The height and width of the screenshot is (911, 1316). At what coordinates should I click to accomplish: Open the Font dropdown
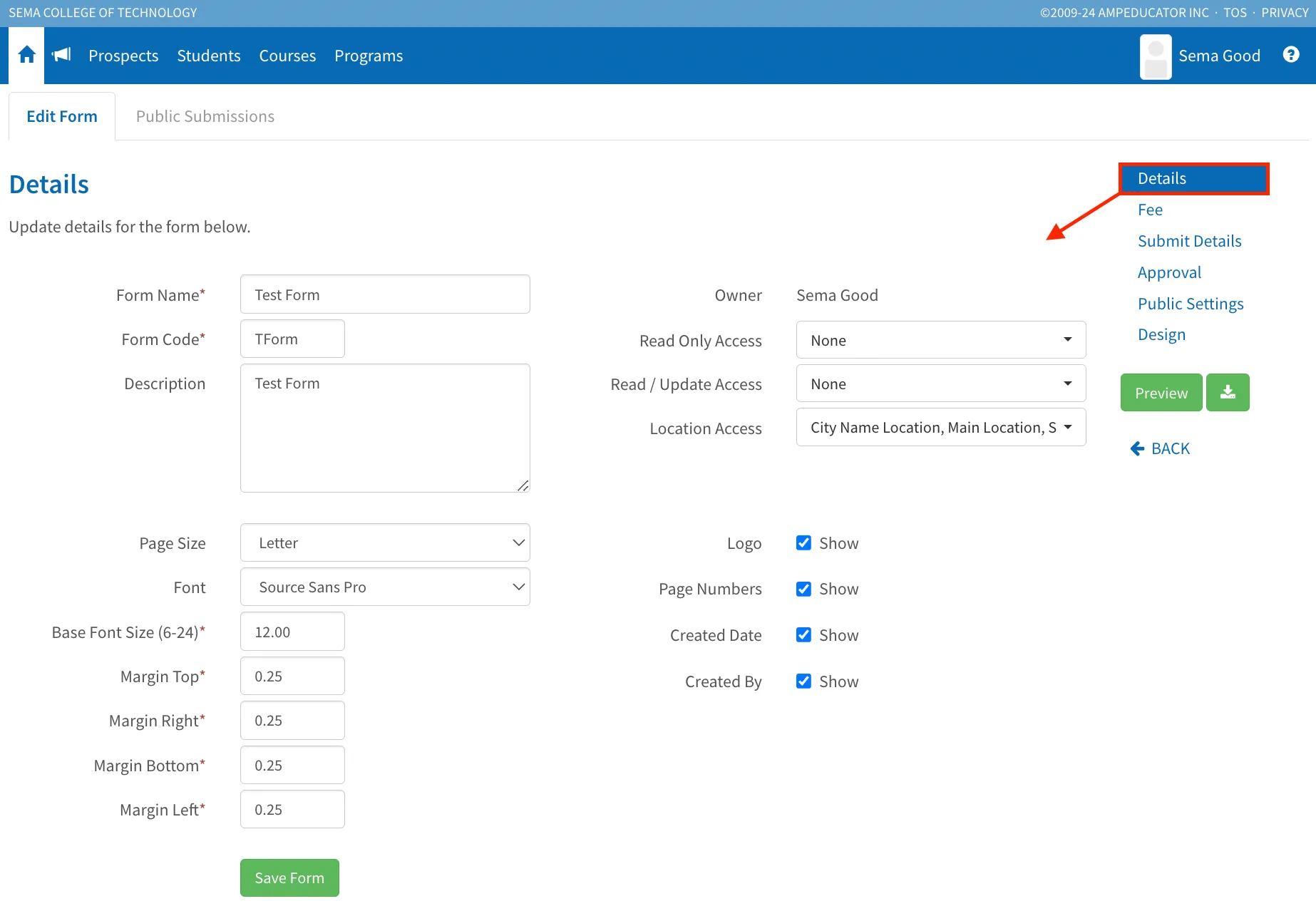385,587
